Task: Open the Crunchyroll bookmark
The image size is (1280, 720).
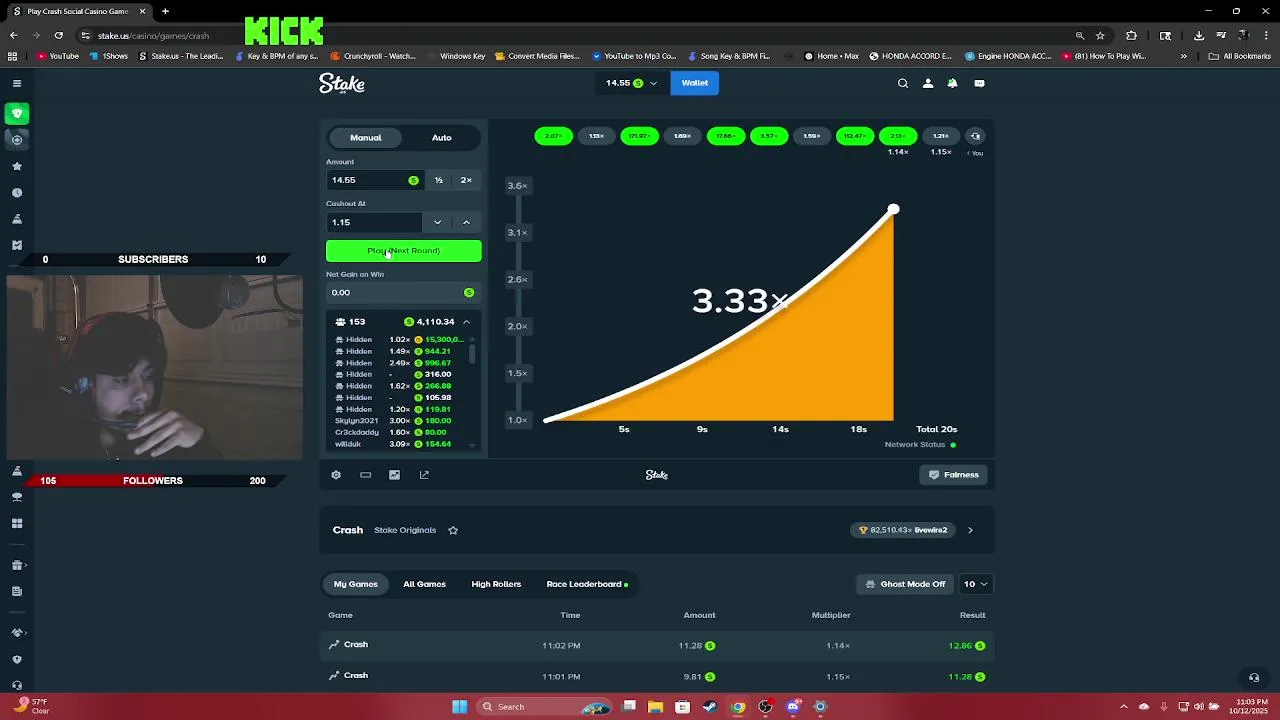Action: click(373, 56)
